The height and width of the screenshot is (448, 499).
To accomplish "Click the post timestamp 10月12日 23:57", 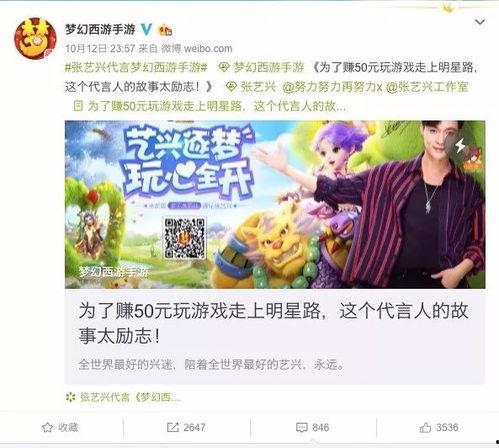I will tap(100, 49).
